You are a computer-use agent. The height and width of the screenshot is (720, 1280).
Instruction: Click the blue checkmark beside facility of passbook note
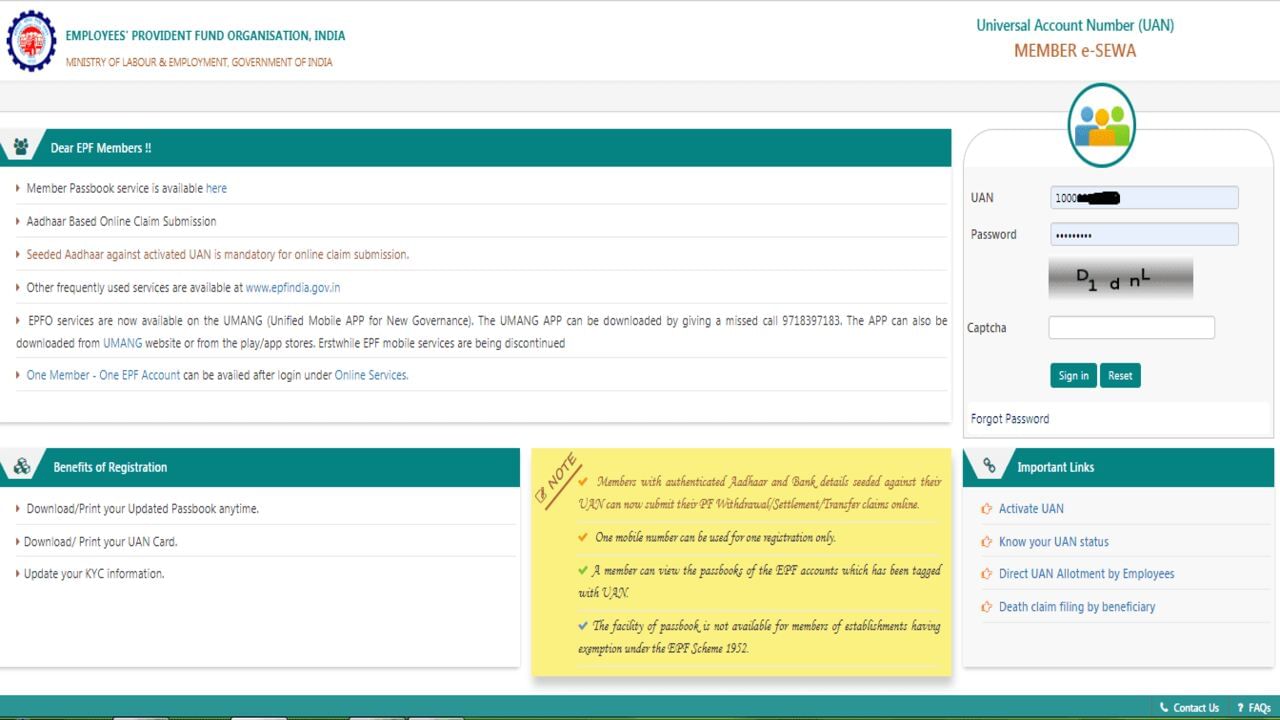coord(583,626)
